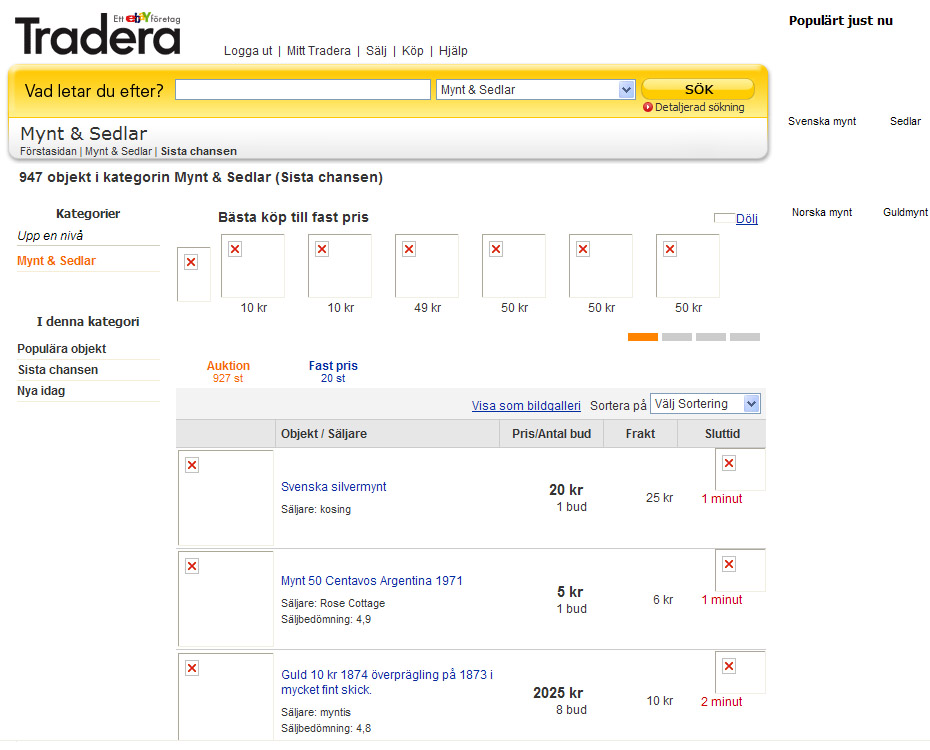Click into the search text field
Viewport: 930px width, 750px height.
(x=302, y=90)
